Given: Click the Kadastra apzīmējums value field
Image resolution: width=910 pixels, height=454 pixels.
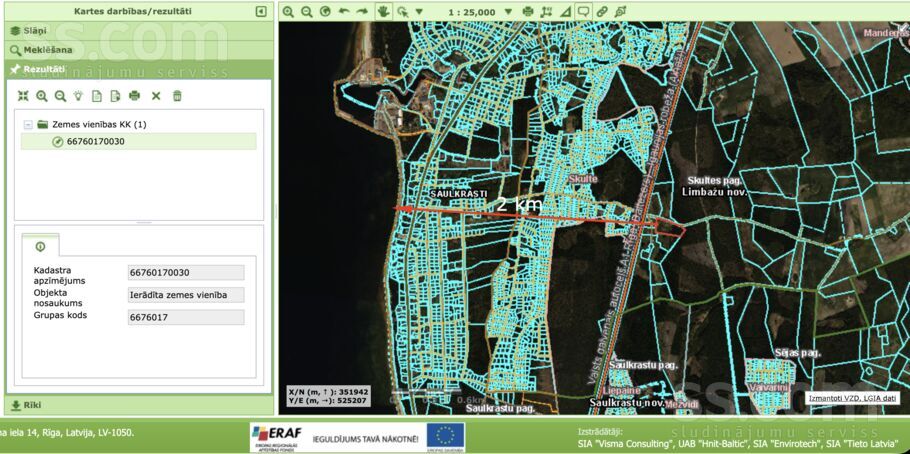Looking at the screenshot, I should (x=186, y=273).
